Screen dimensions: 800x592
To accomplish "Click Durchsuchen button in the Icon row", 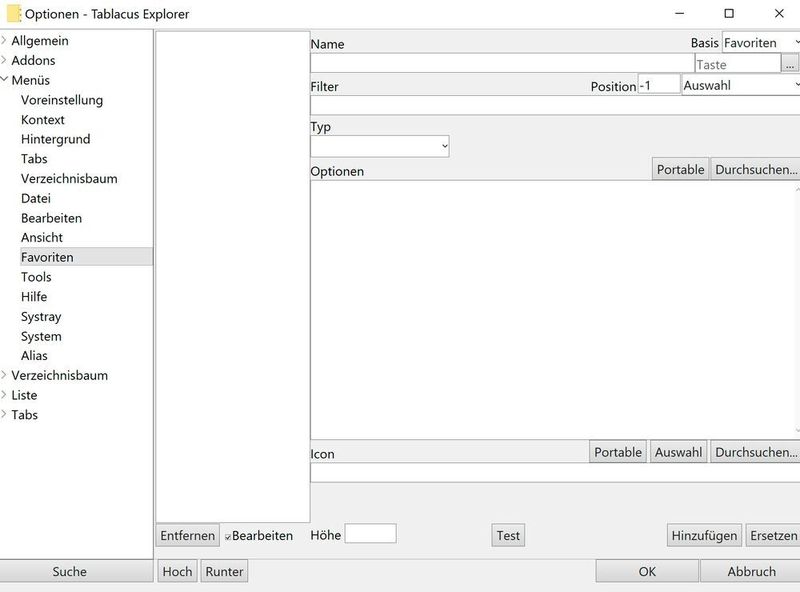I will (x=756, y=452).
